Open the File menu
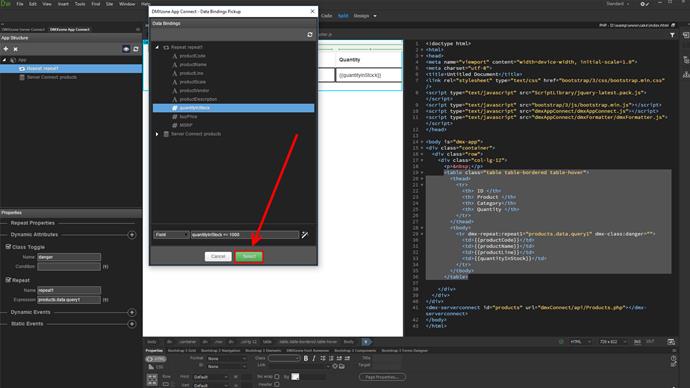This screenshot has width=690, height=388. [x=20, y=4]
